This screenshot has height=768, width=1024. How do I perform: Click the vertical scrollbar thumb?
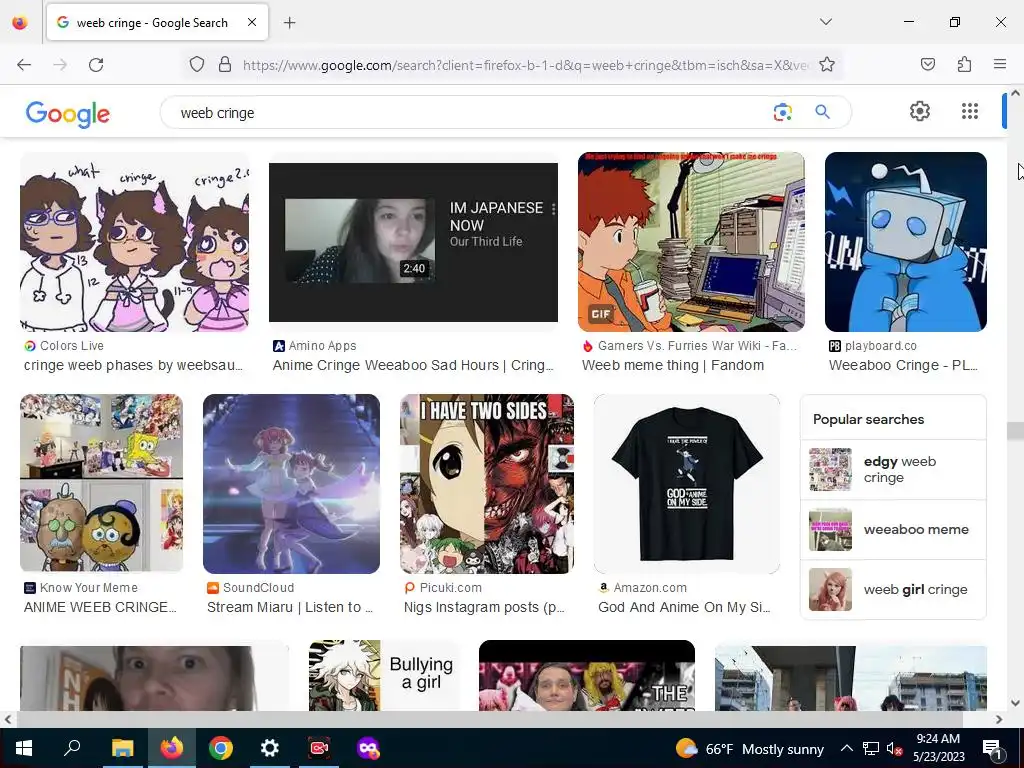(x=1015, y=430)
